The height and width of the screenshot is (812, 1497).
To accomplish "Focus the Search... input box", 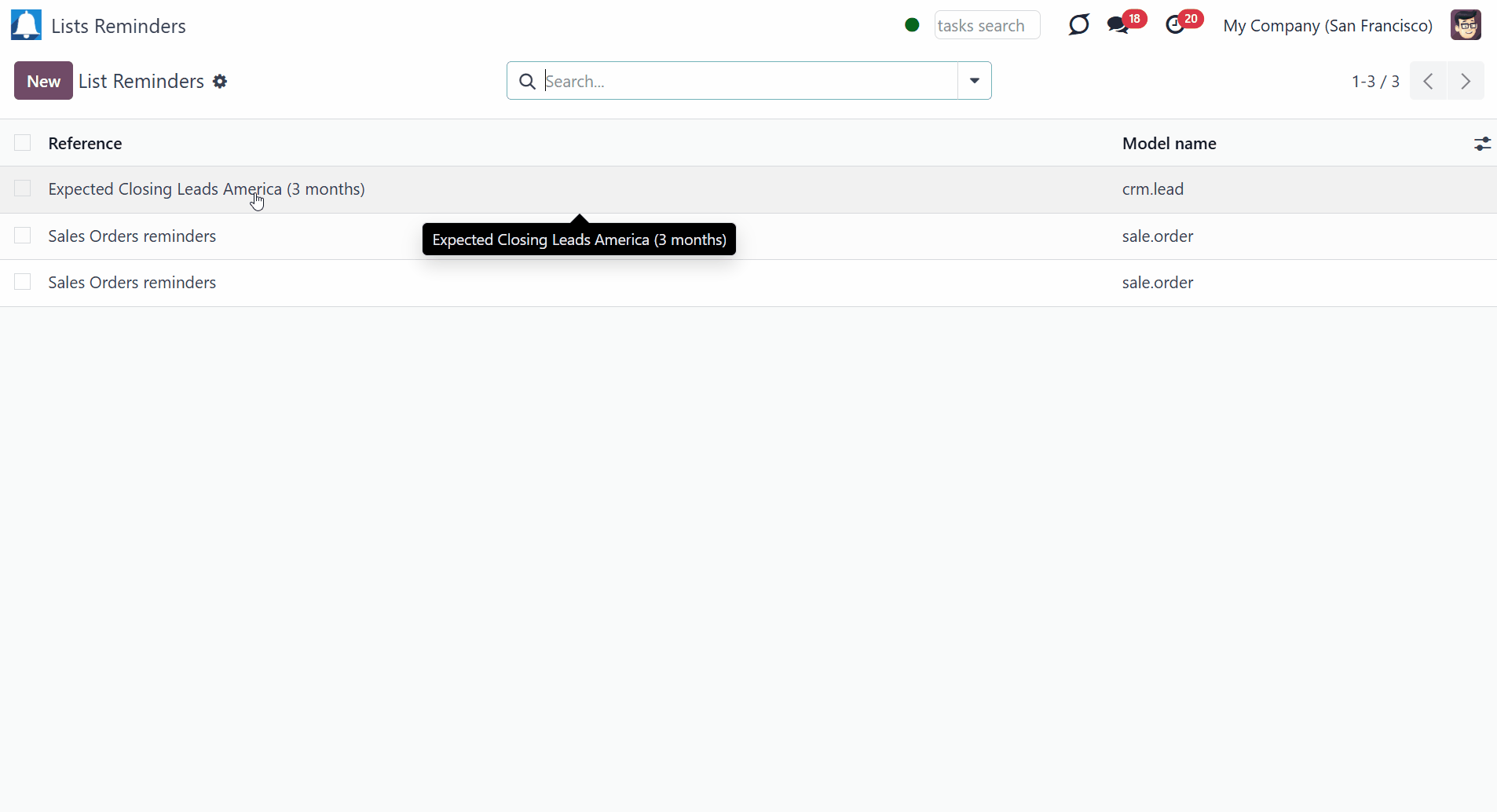I will pyautogui.click(x=749, y=81).
